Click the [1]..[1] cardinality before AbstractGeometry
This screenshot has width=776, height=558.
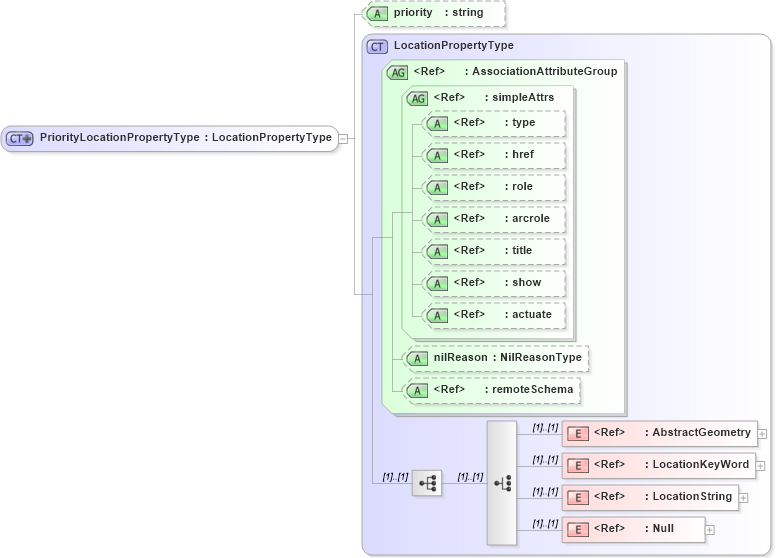coord(545,427)
